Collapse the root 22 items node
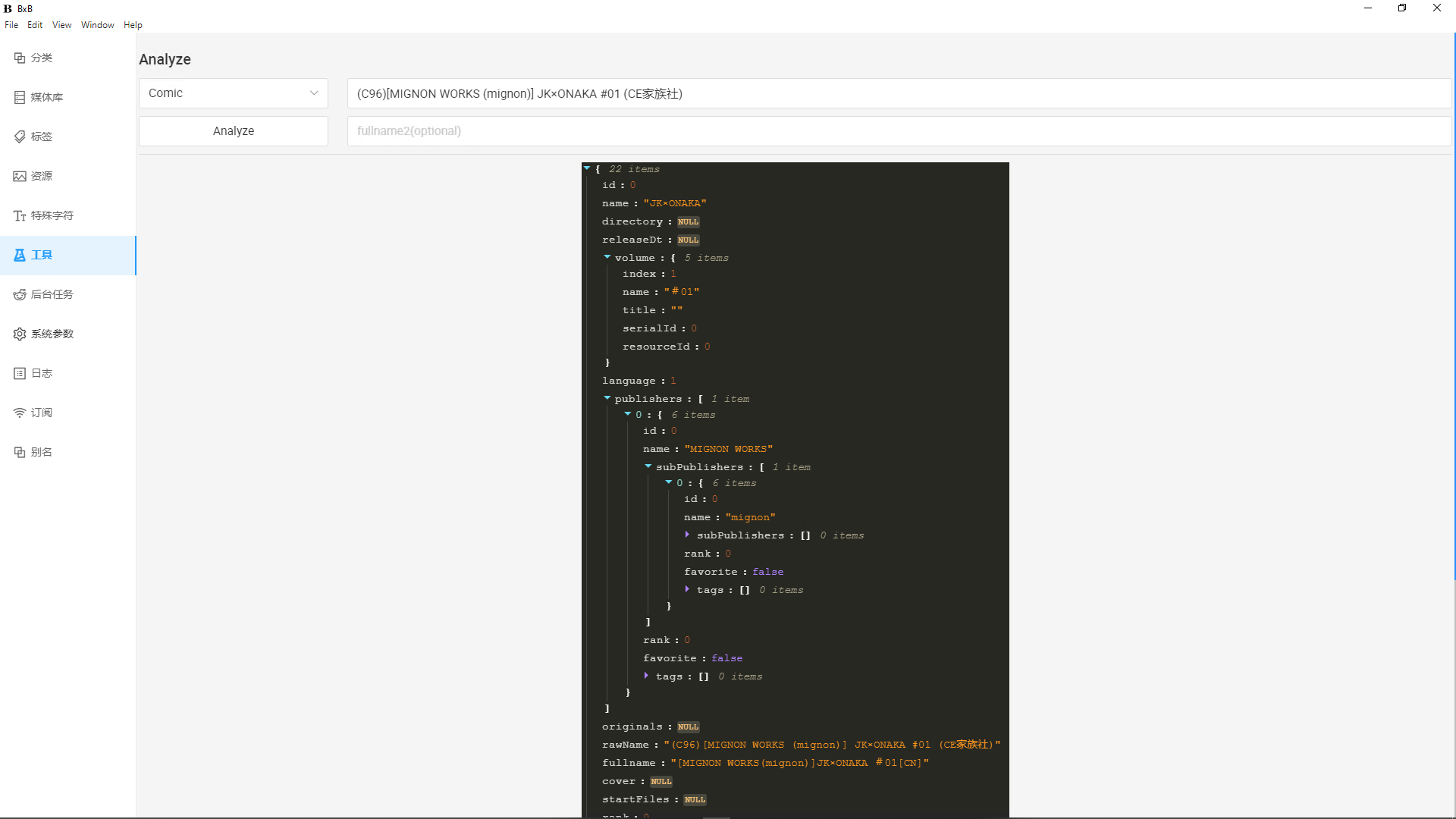1456x819 pixels. tap(587, 168)
